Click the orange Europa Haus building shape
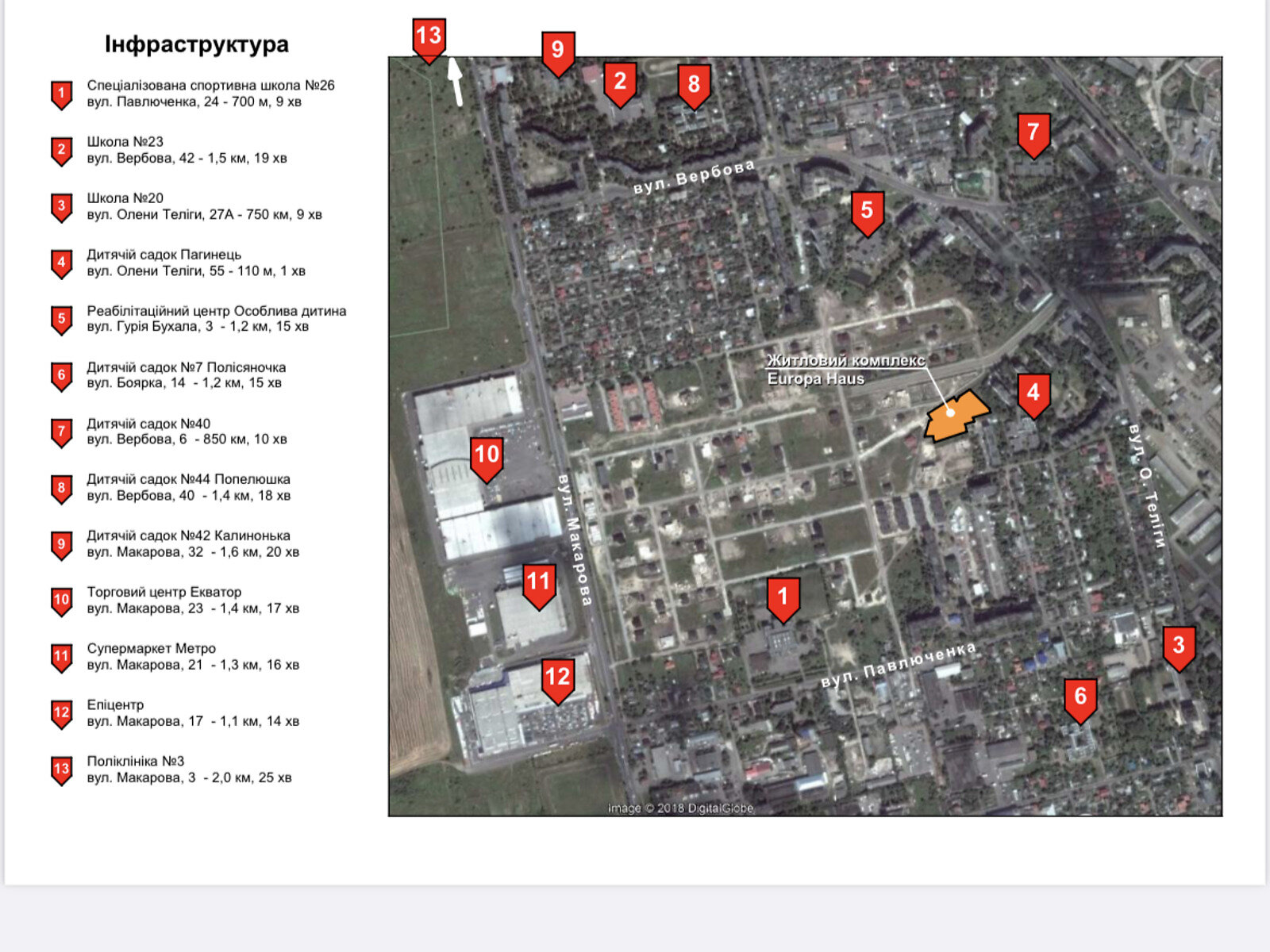Image resolution: width=1270 pixels, height=952 pixels. pos(956,416)
